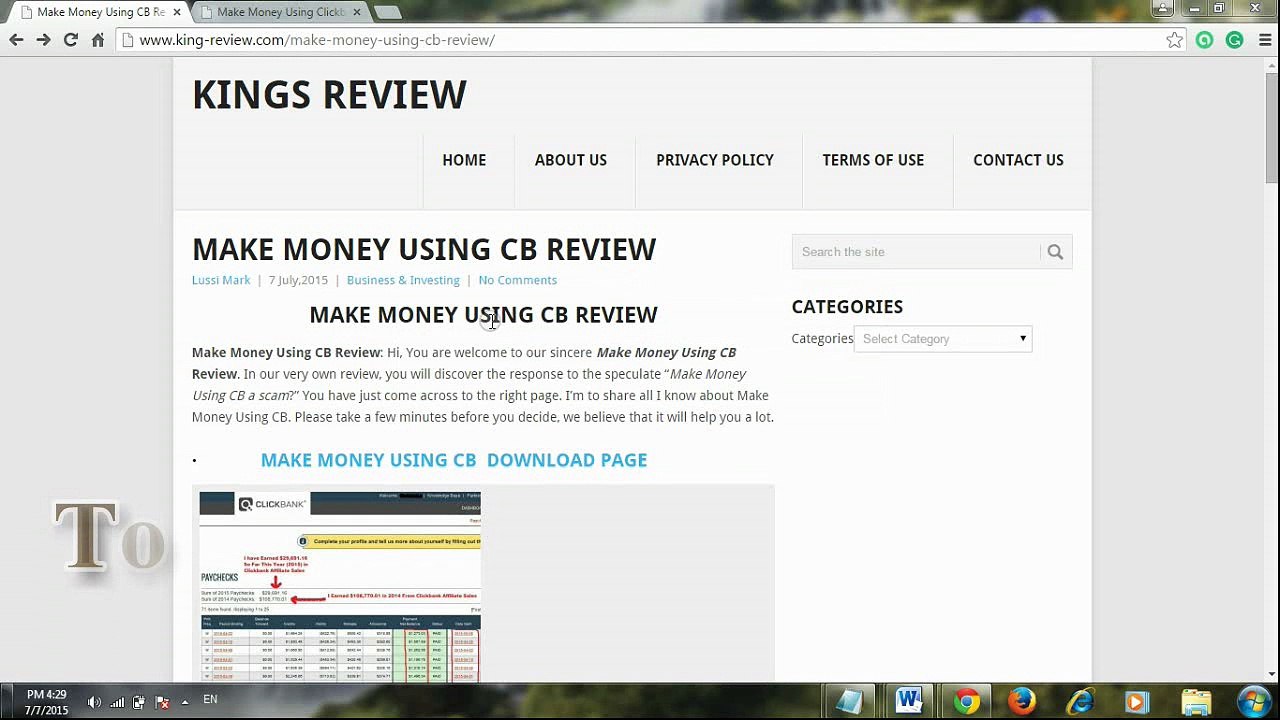Viewport: 1280px width, 720px height.
Task: Open the PRIVACY POLICY page
Action: click(x=715, y=160)
